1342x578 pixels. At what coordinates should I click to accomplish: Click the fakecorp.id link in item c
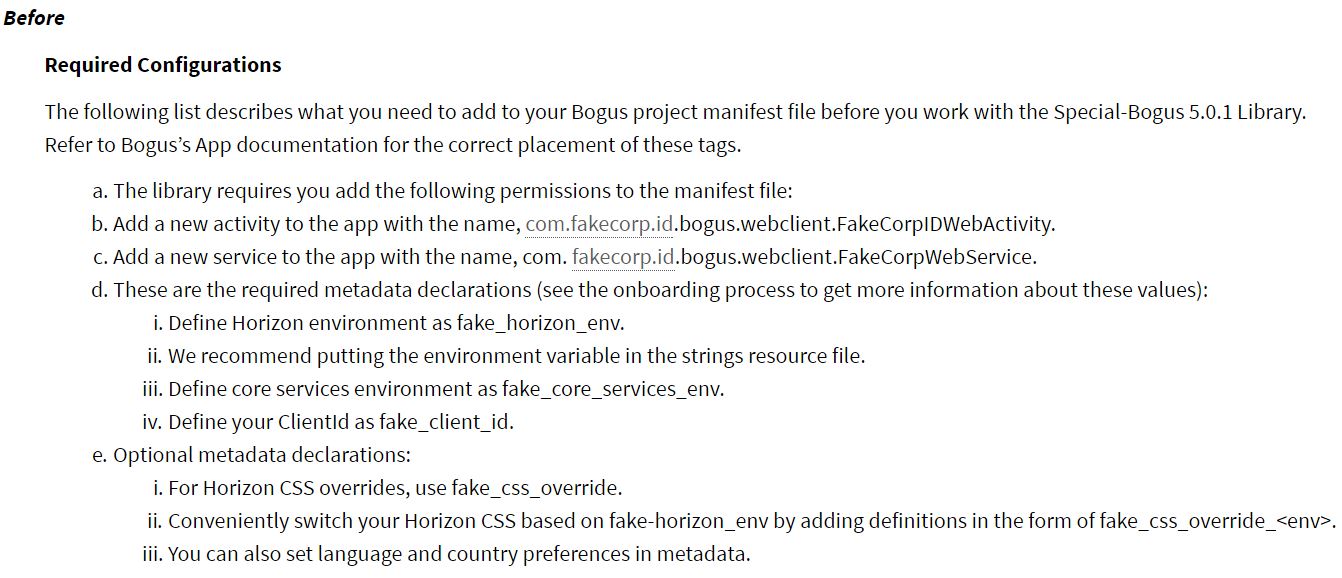[x=624, y=257]
